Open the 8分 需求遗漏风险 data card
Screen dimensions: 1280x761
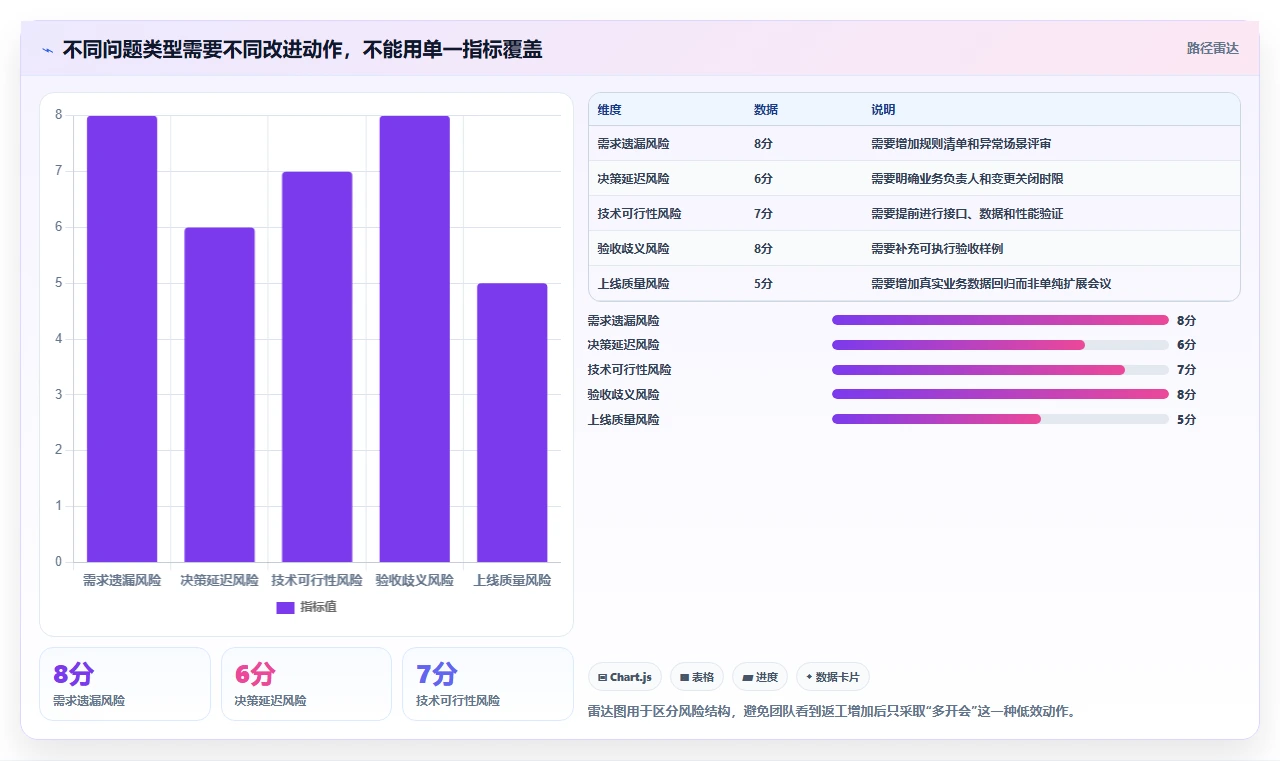(x=125, y=684)
